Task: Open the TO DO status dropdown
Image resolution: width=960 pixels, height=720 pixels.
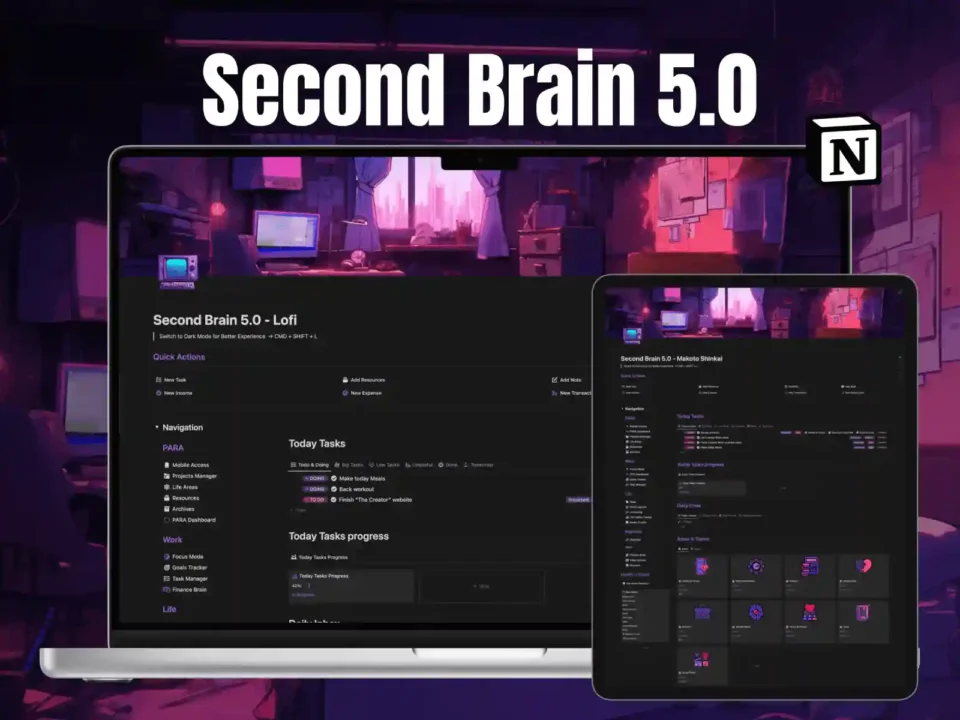Action: pos(315,499)
